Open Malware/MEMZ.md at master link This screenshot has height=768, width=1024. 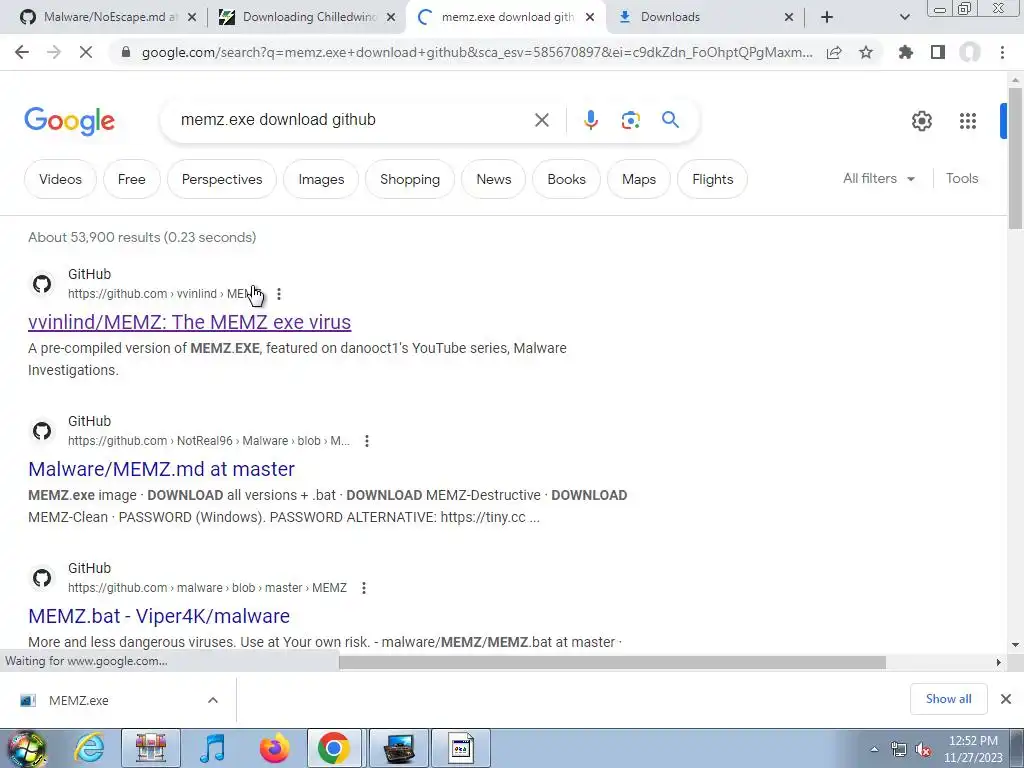161,469
